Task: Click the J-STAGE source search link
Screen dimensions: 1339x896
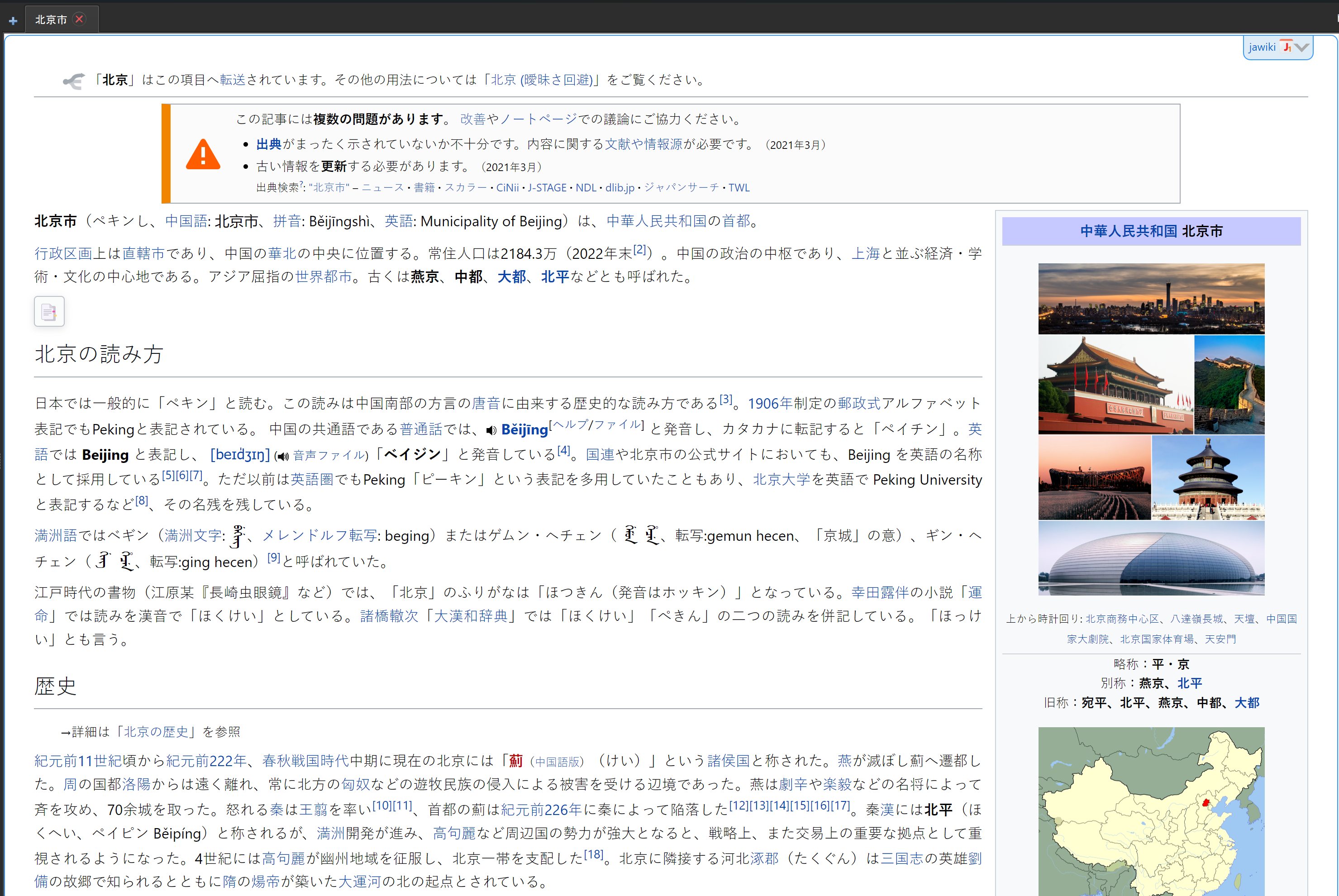Action: point(547,187)
